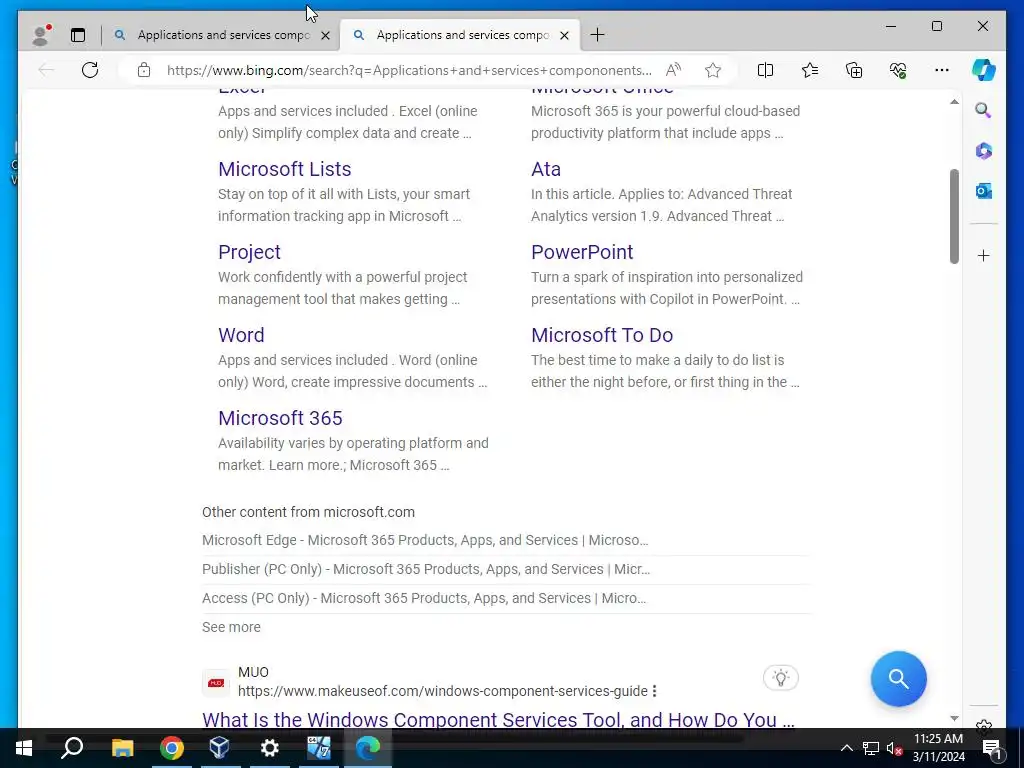
Task: Add page to favorites star icon
Action: click(712, 70)
